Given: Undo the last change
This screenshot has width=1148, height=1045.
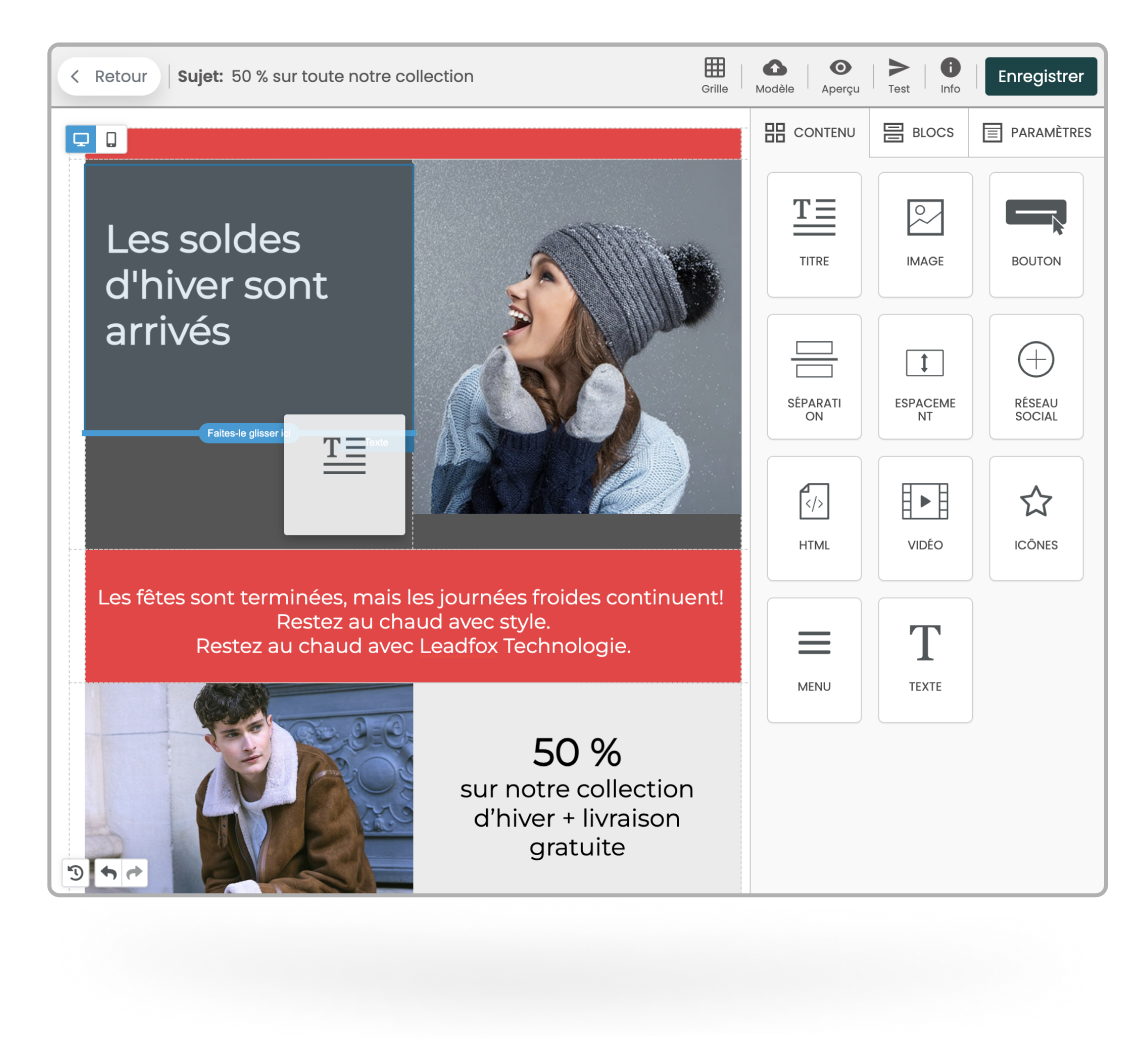Looking at the screenshot, I should (108, 872).
